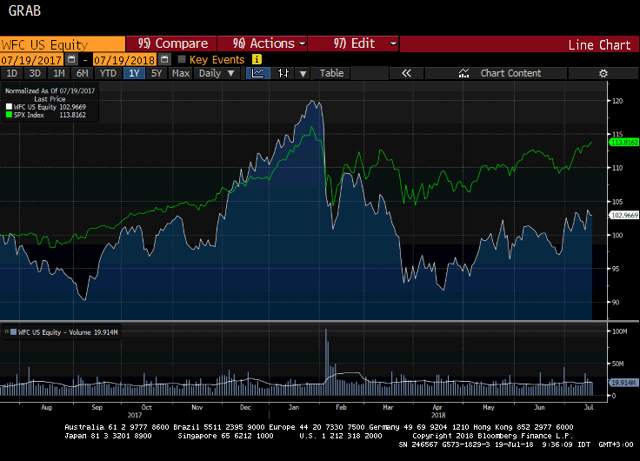Click the white 102.9669 price axis label
640x461 pixels.
click(624, 215)
